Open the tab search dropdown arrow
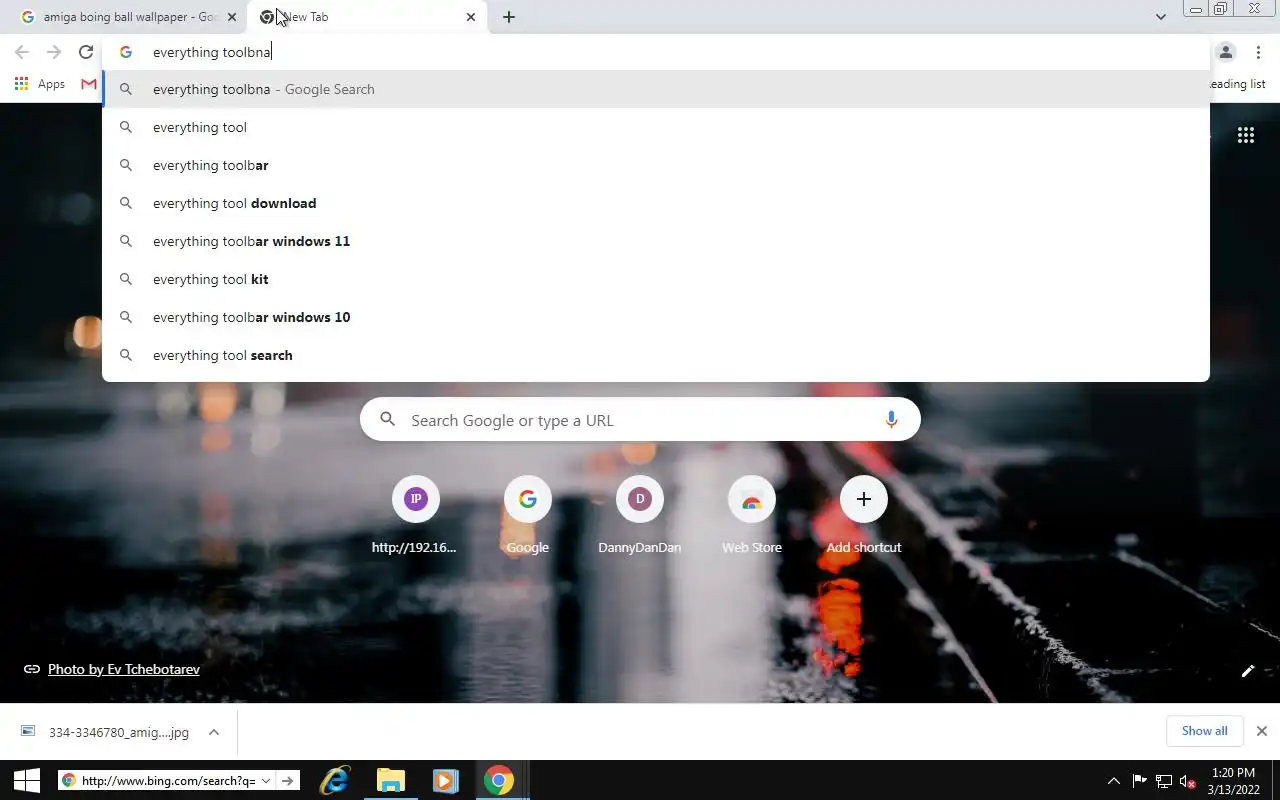The height and width of the screenshot is (800, 1280). 1160,17
